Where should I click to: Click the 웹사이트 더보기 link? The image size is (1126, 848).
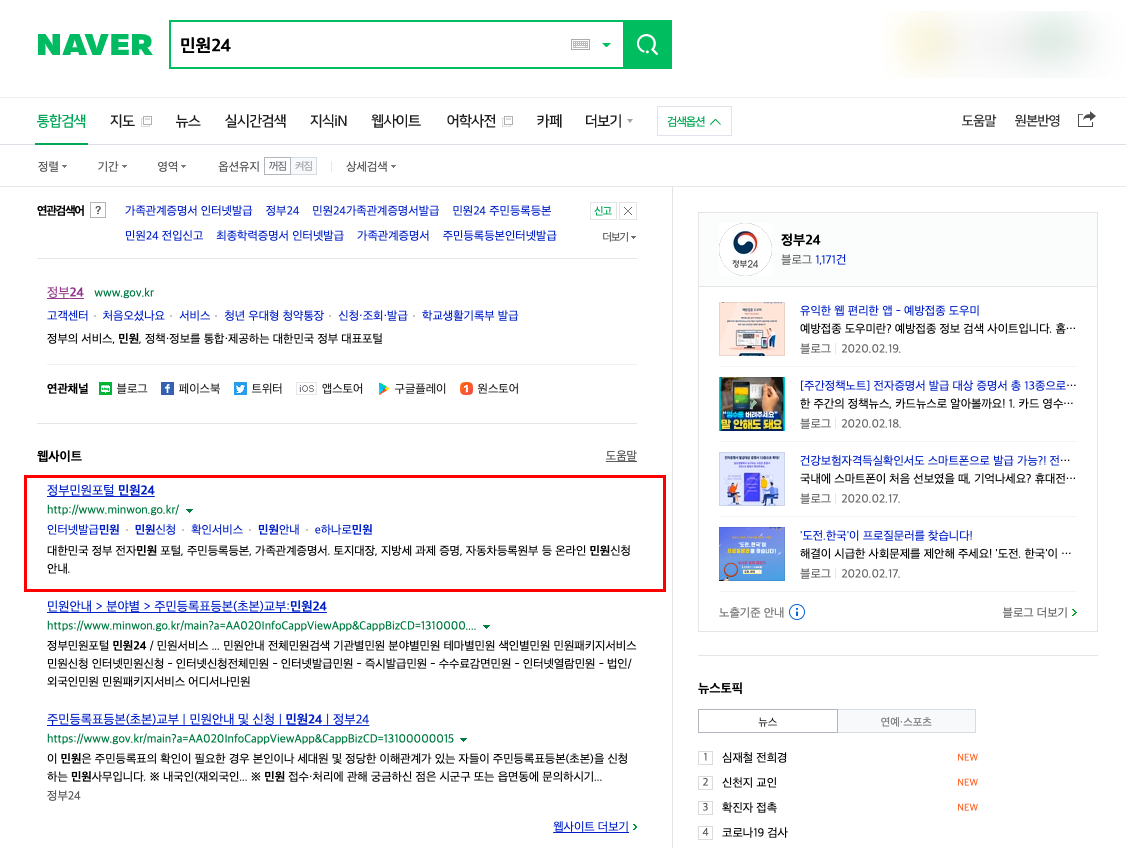pos(595,826)
